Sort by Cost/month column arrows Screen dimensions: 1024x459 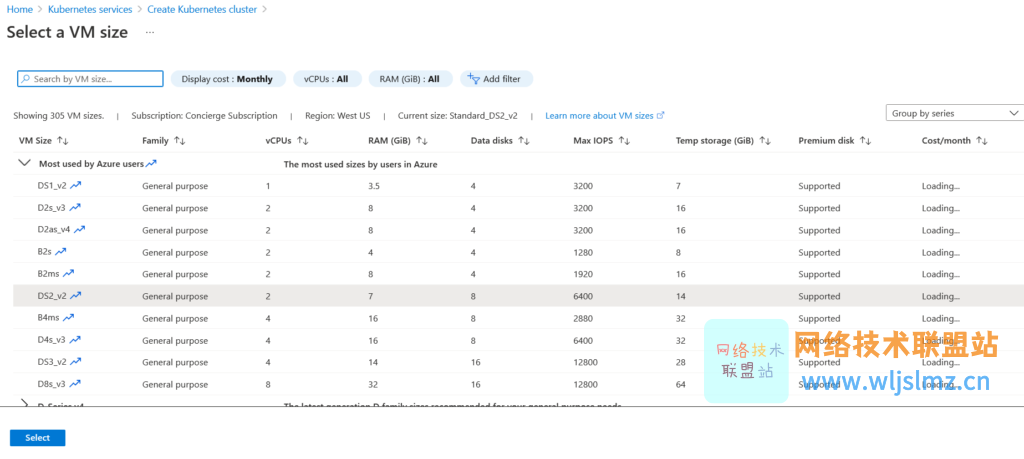click(x=982, y=140)
